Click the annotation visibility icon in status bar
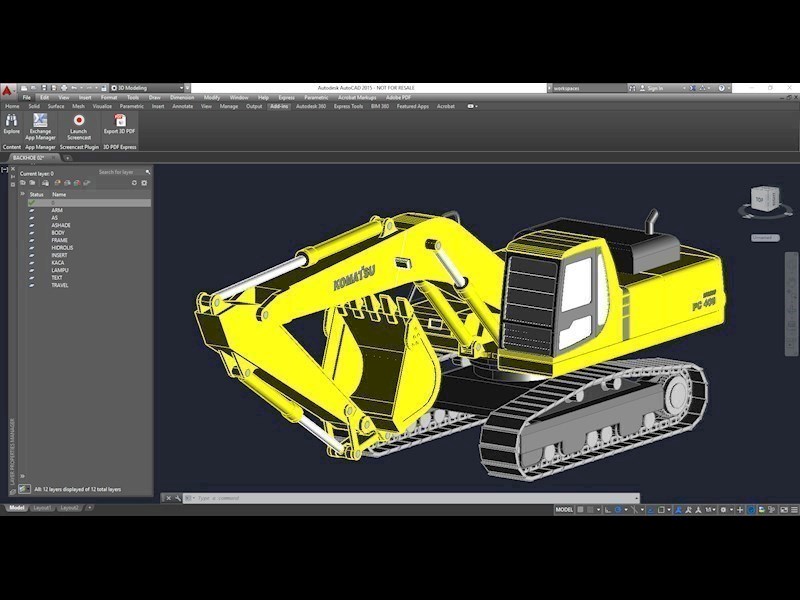 tap(679, 509)
